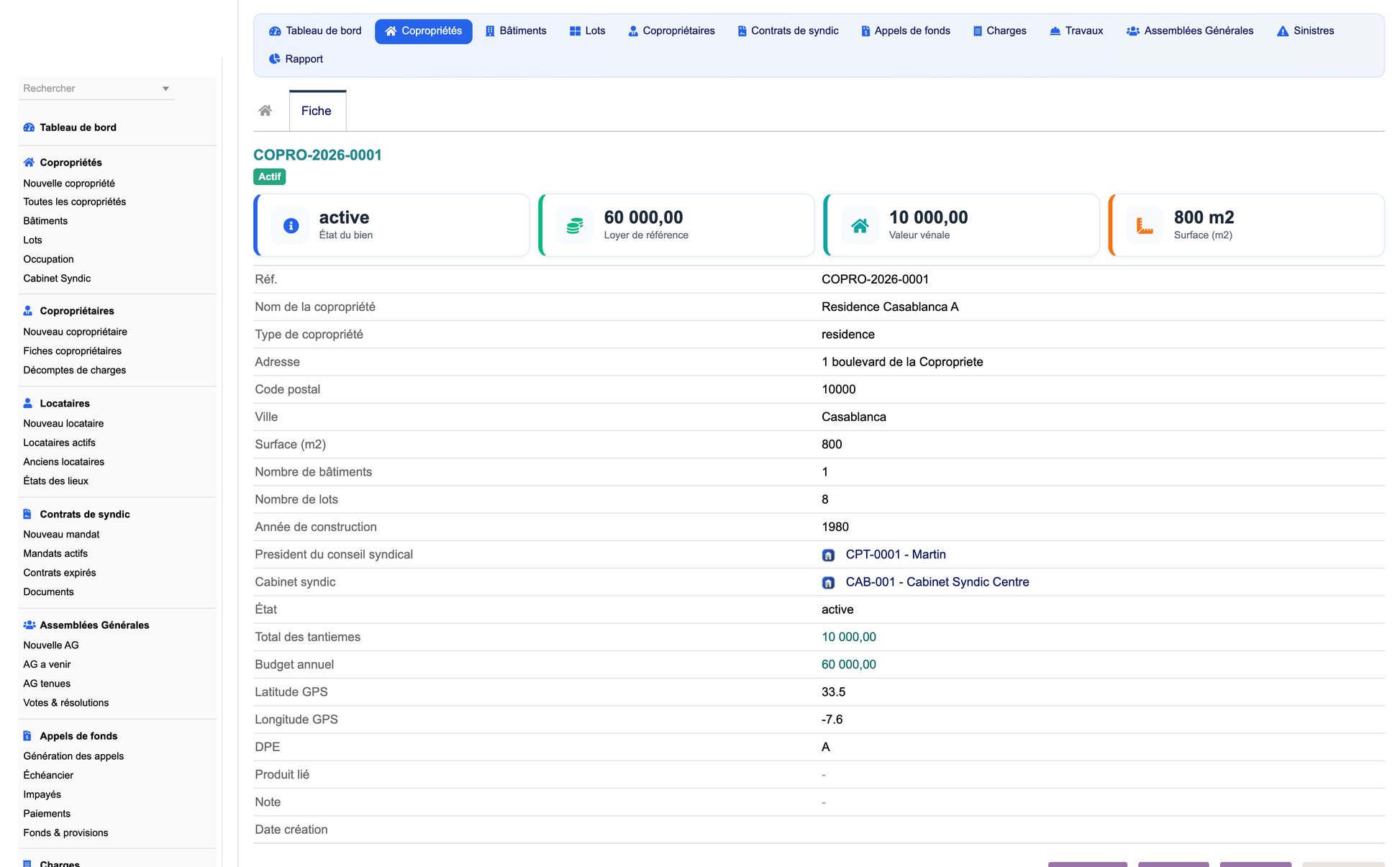
Task: Open the CPT-0001 - Martin link
Action: pos(896,555)
